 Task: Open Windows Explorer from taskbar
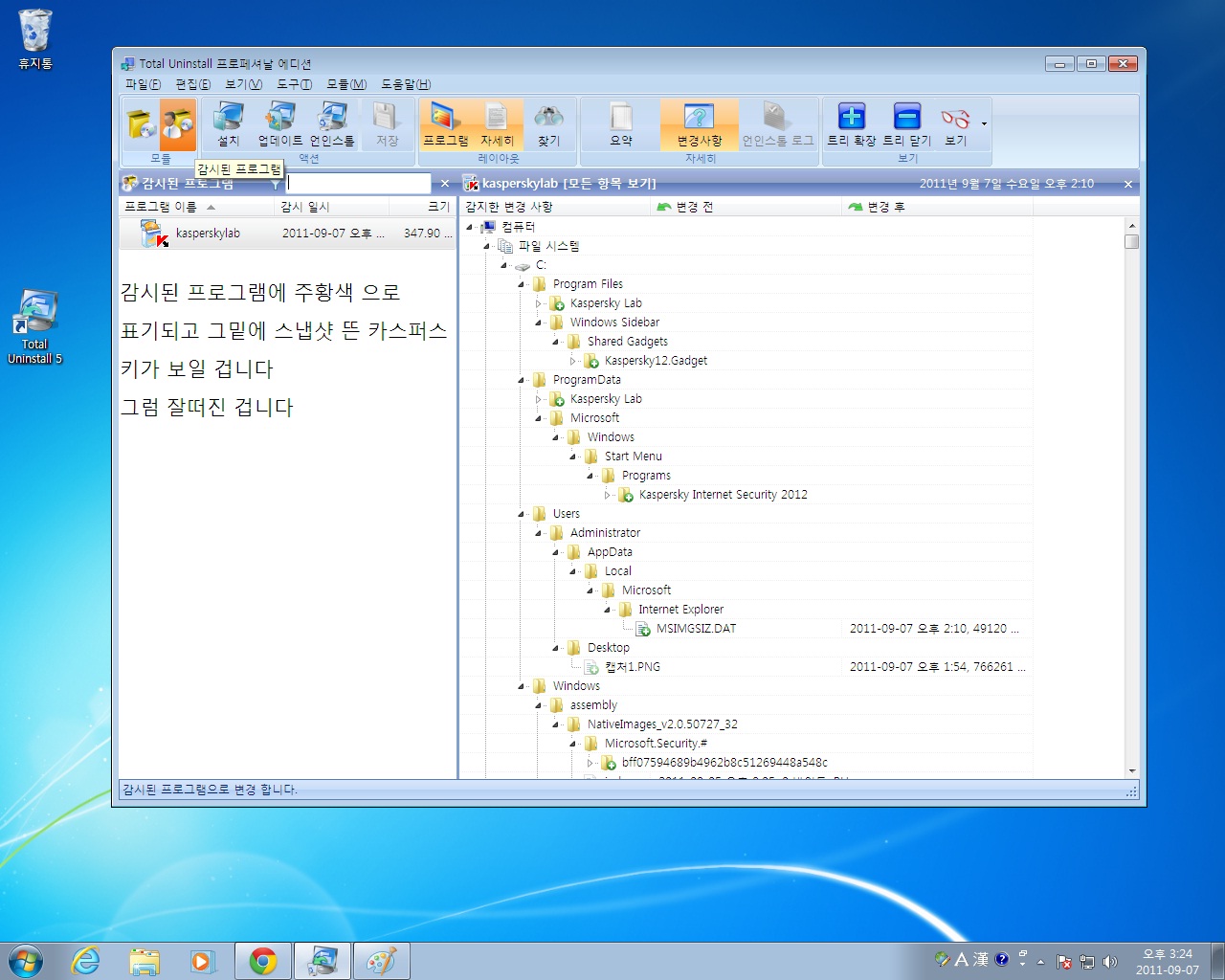145,961
